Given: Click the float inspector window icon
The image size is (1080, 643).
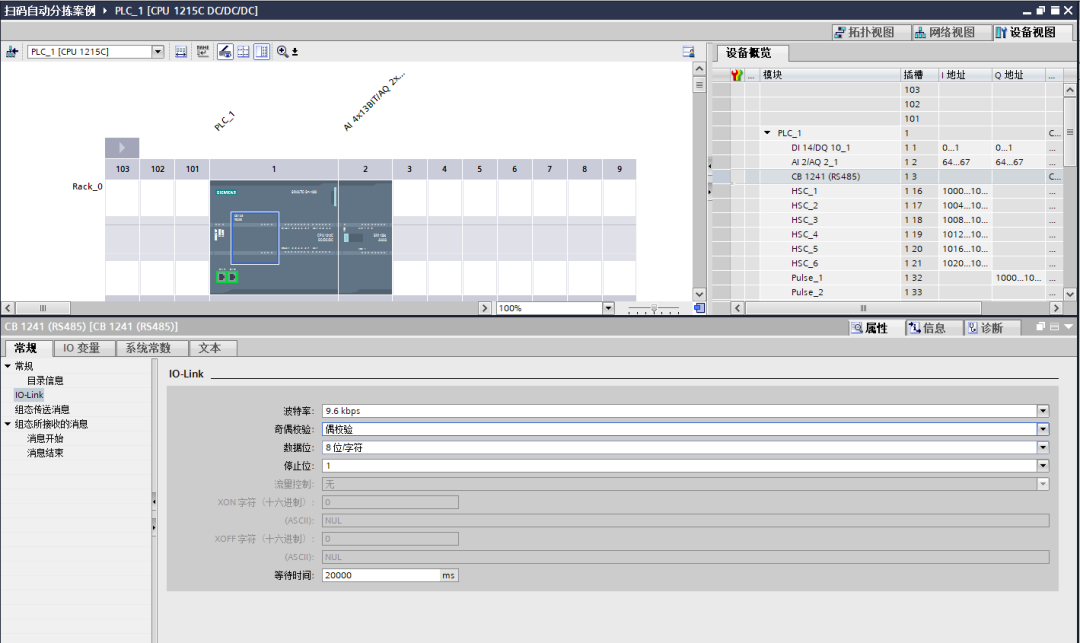Looking at the screenshot, I should pos(1041,327).
